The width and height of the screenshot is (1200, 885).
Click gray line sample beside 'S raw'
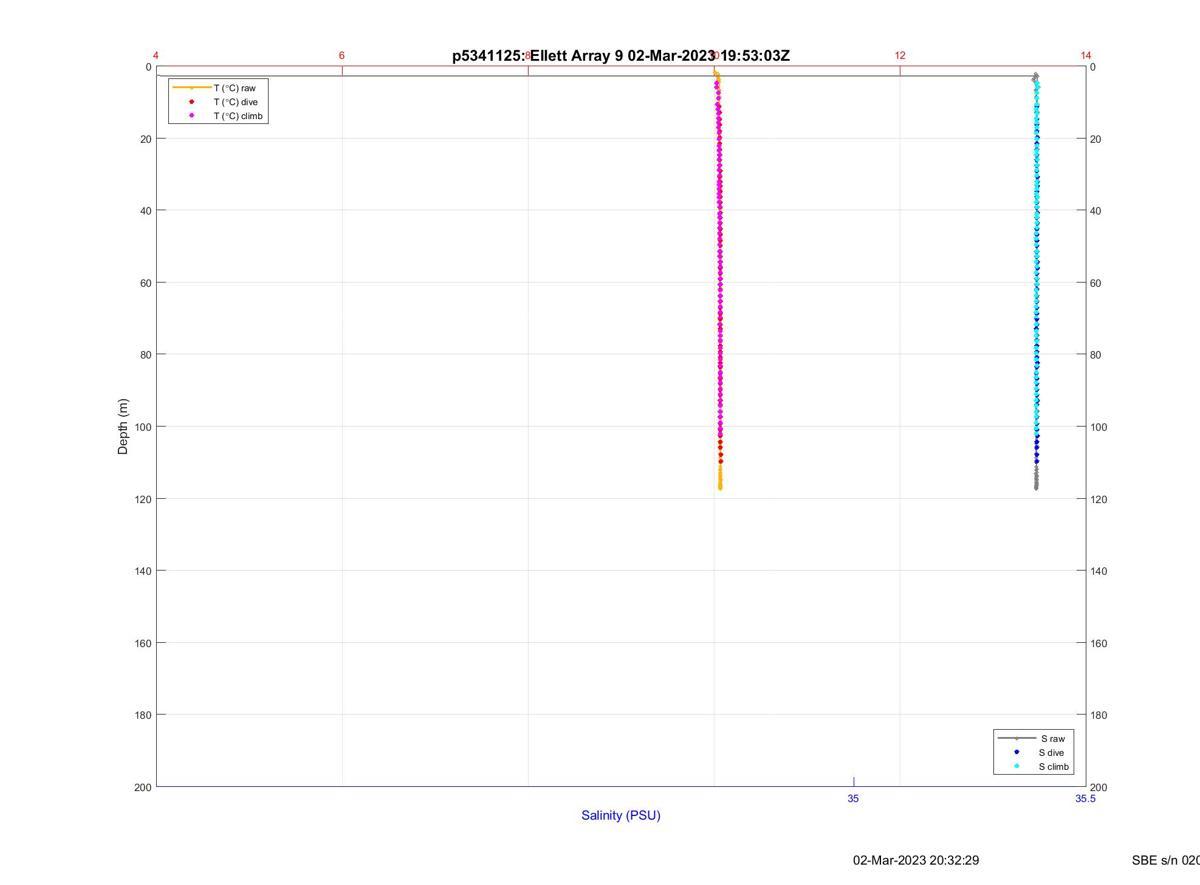click(1016, 738)
